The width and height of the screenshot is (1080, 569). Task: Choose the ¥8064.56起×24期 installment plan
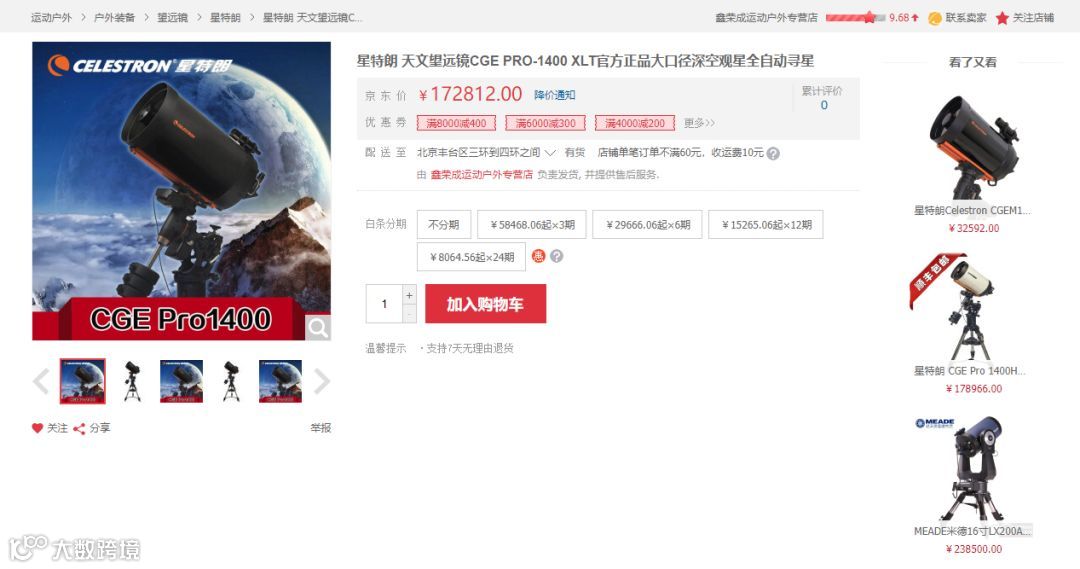(471, 257)
